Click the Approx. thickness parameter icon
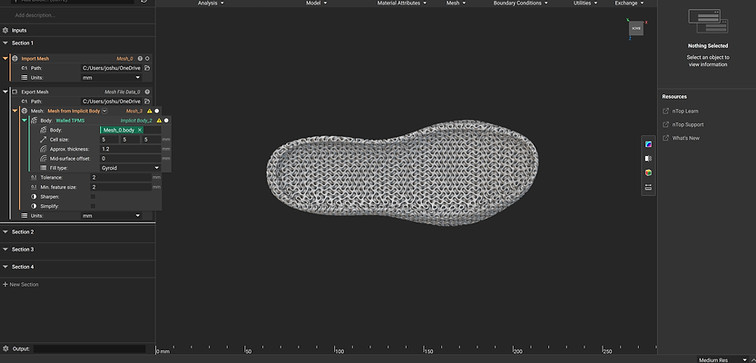 (x=43, y=149)
